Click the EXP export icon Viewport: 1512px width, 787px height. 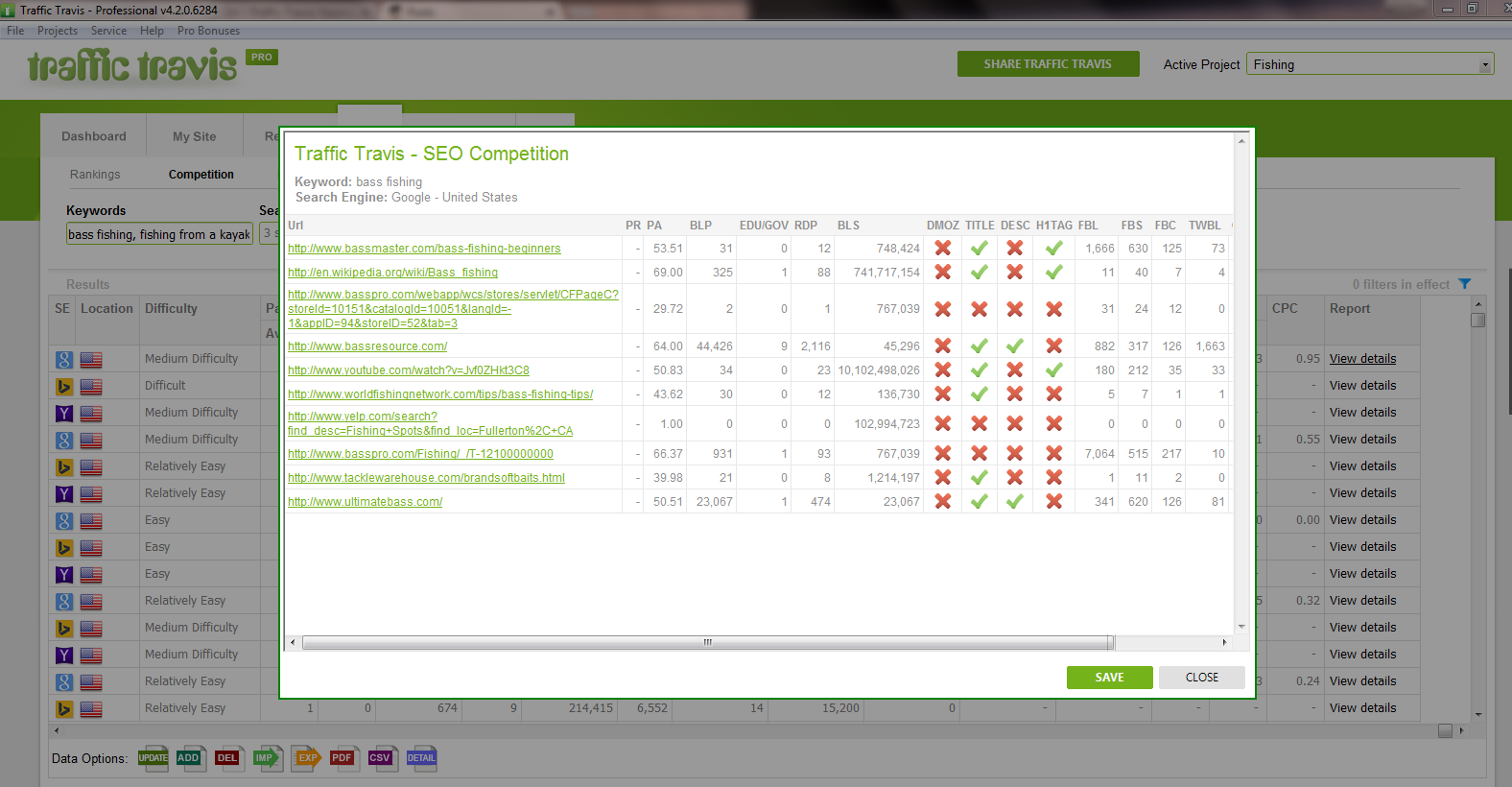[x=306, y=757]
